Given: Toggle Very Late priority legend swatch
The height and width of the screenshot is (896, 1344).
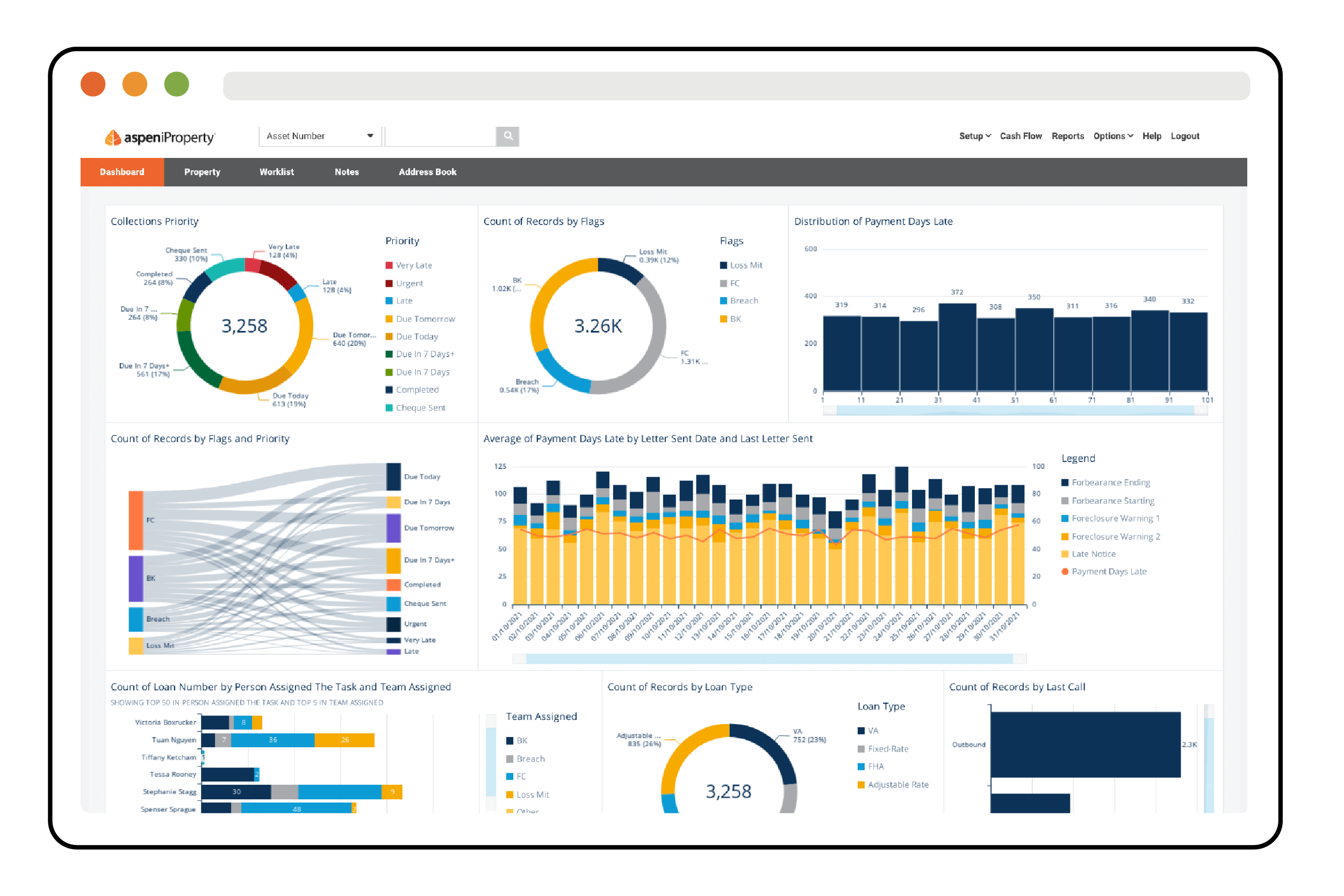Looking at the screenshot, I should click(x=389, y=265).
